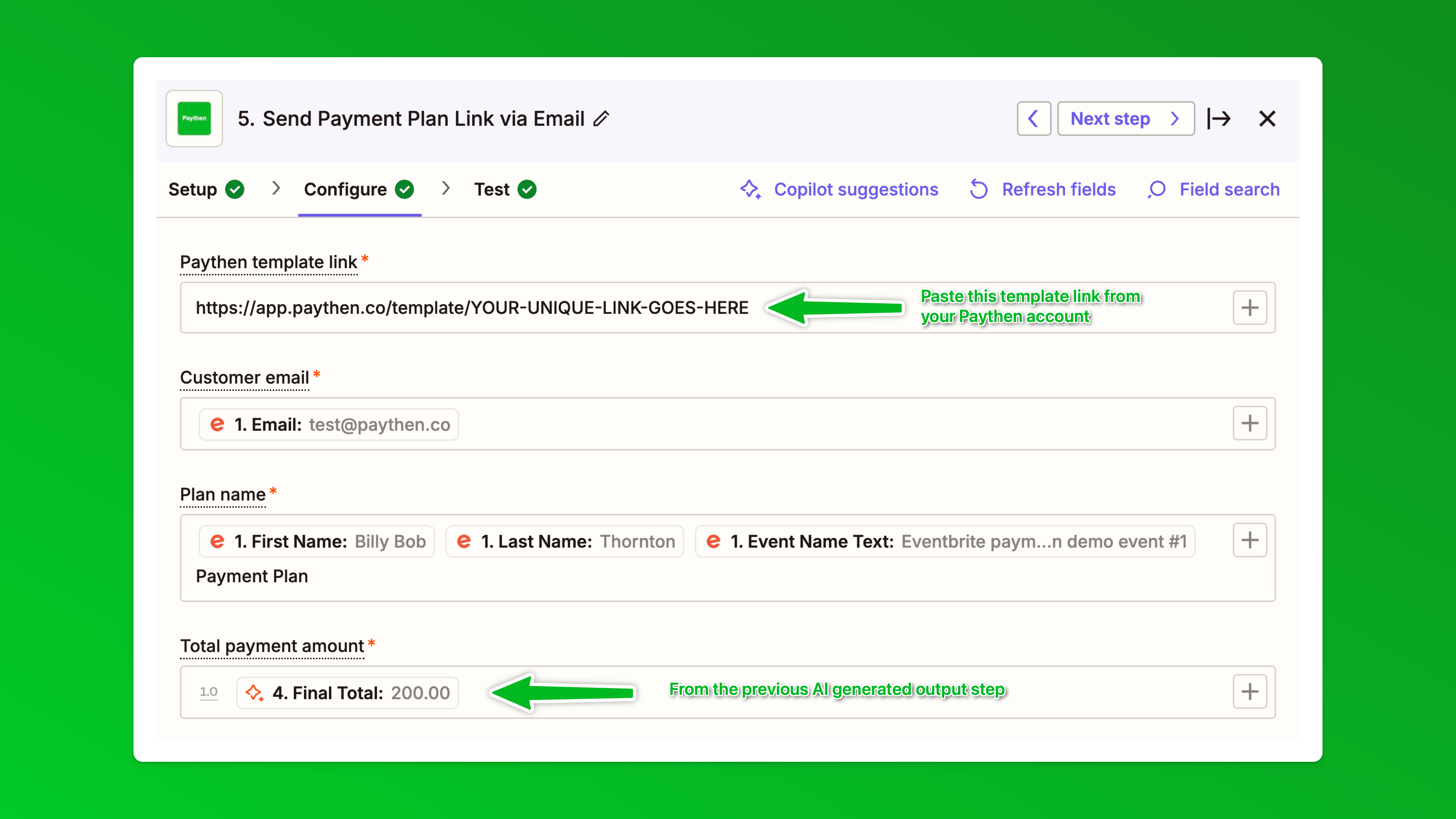This screenshot has width=1456, height=819.
Task: Click the step title 'Send Payment Plan Link via Email'
Action: click(x=423, y=118)
